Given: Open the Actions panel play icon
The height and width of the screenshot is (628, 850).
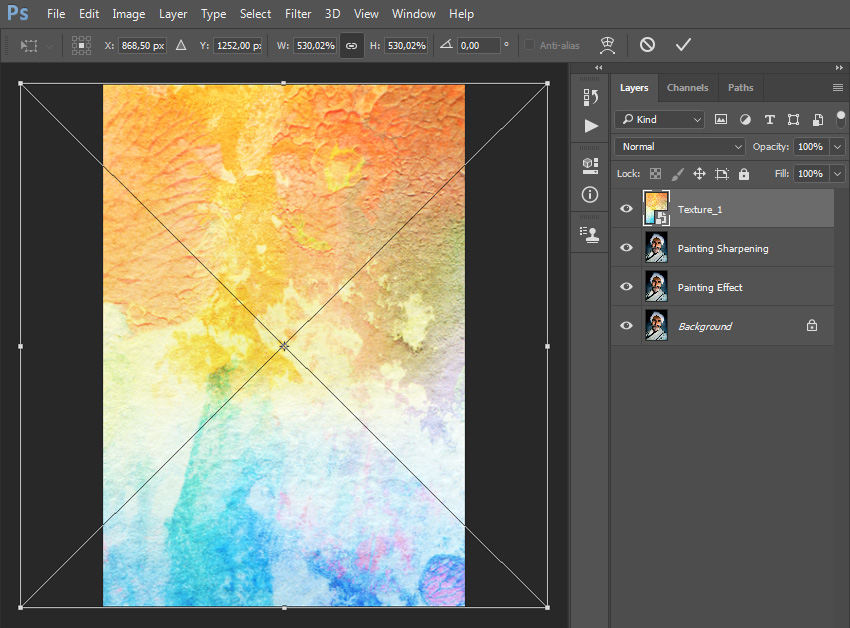Looking at the screenshot, I should [x=590, y=126].
